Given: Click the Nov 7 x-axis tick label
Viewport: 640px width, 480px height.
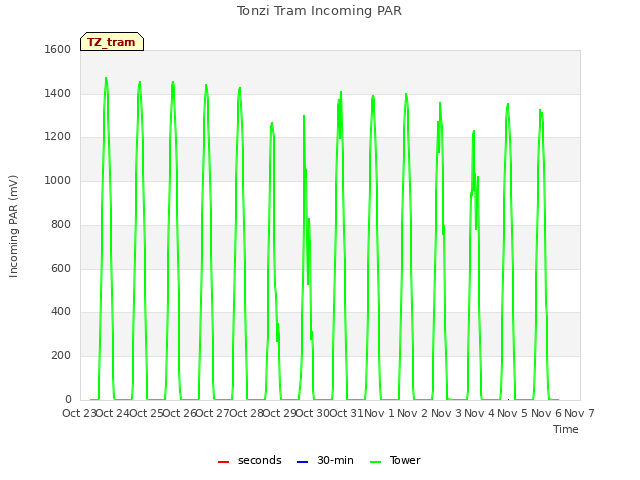Looking at the screenshot, I should (x=580, y=413).
